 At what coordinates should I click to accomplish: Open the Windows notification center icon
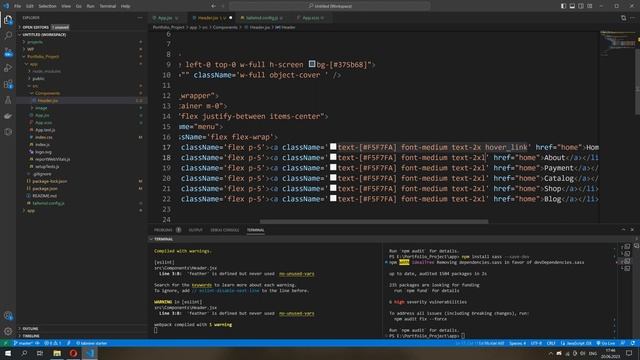(x=629, y=353)
